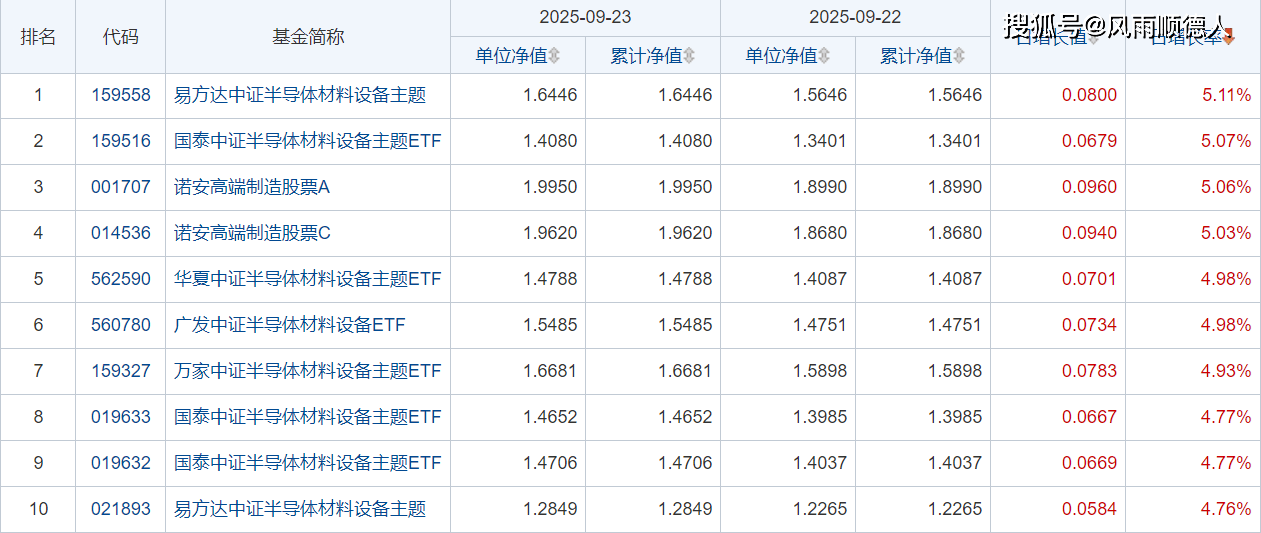Open 国泰中证半导体材料设备主题ETF in row 2
The width and height of the screenshot is (1261, 533).
pyautogui.click(x=308, y=141)
